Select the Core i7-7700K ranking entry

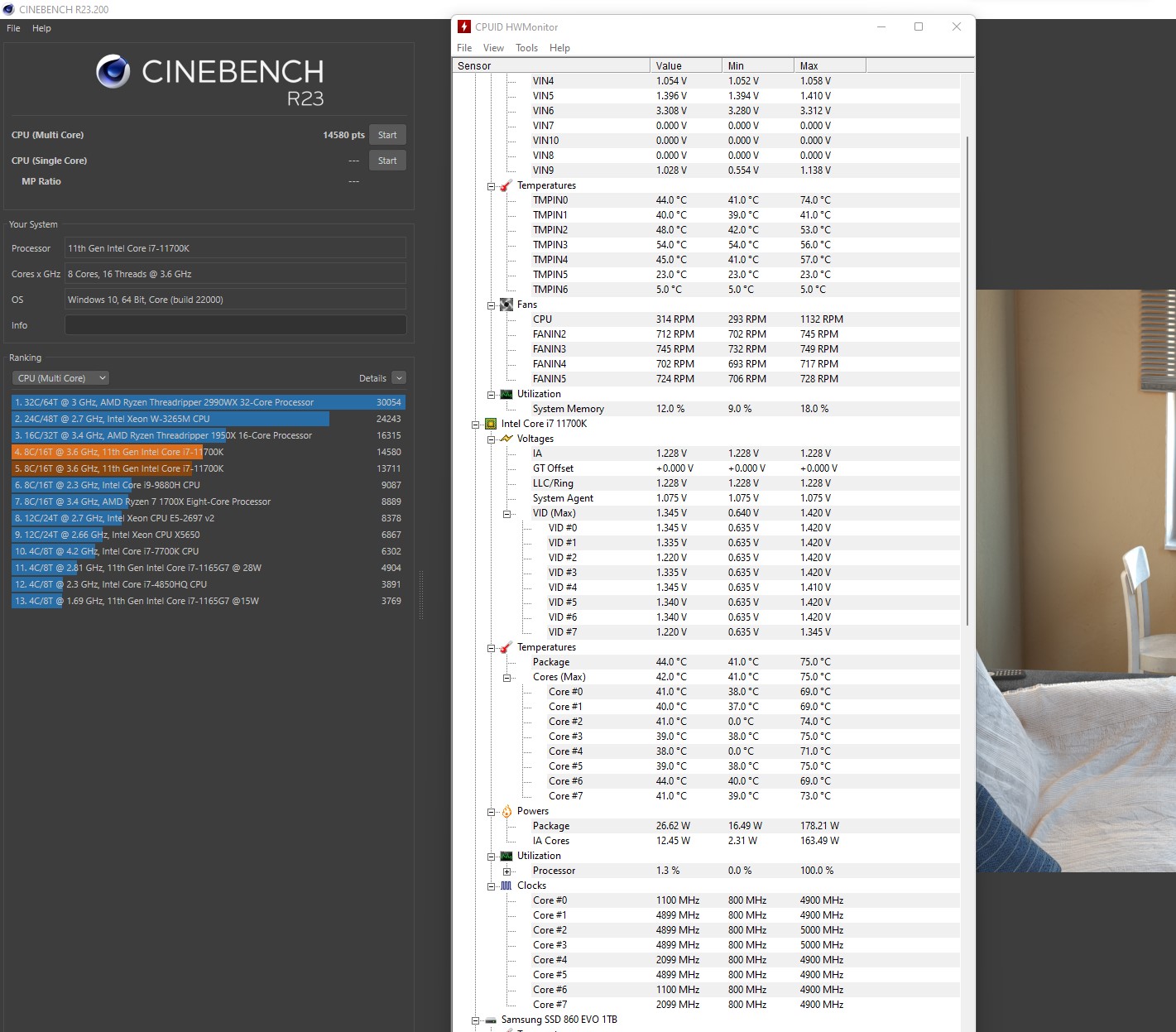coord(209,551)
